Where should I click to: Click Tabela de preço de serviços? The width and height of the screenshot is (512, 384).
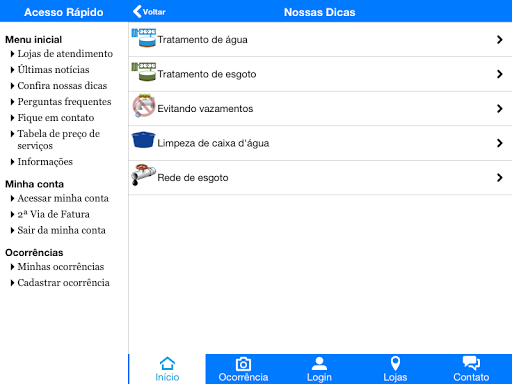click(x=59, y=140)
